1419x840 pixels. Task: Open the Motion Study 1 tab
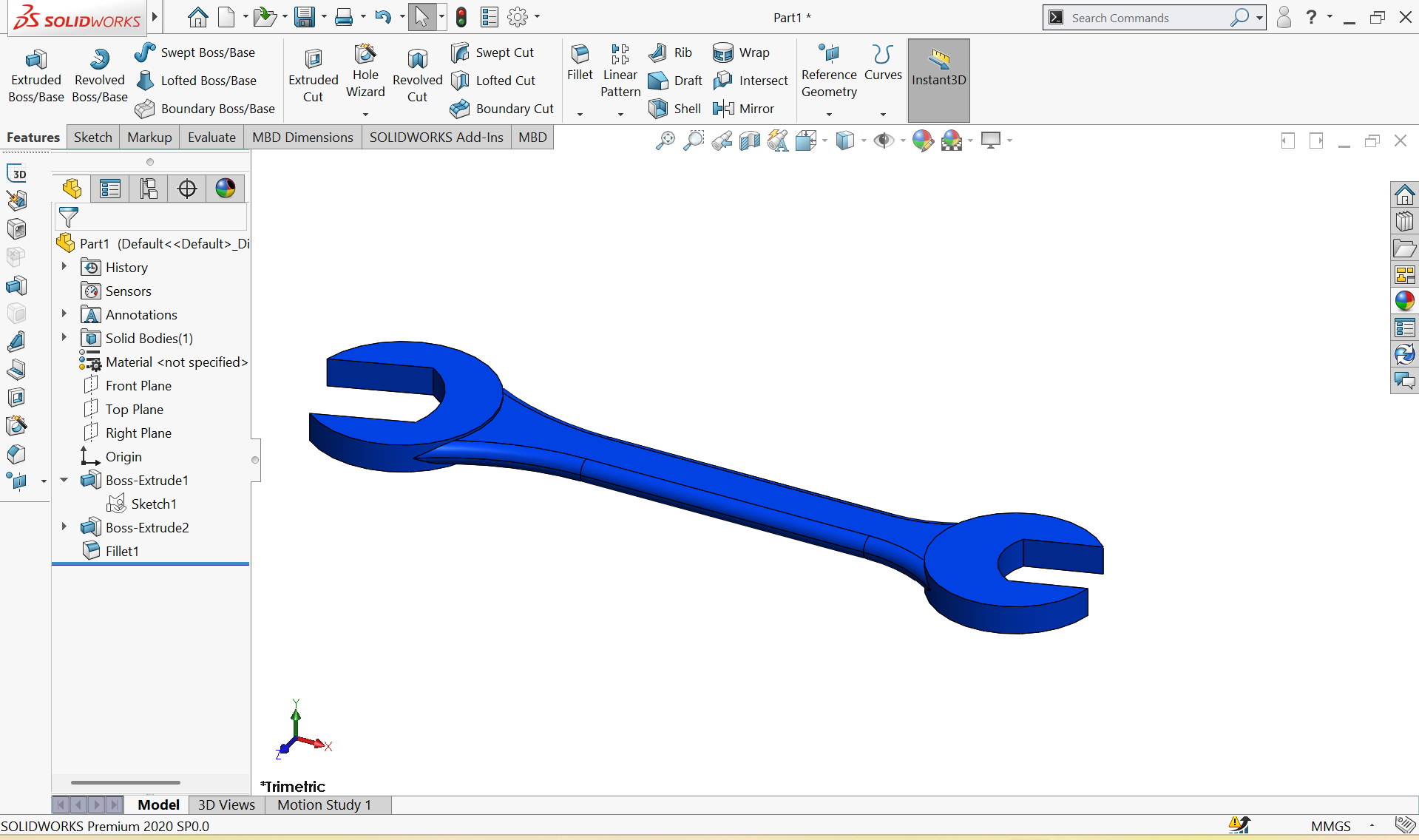coord(324,805)
